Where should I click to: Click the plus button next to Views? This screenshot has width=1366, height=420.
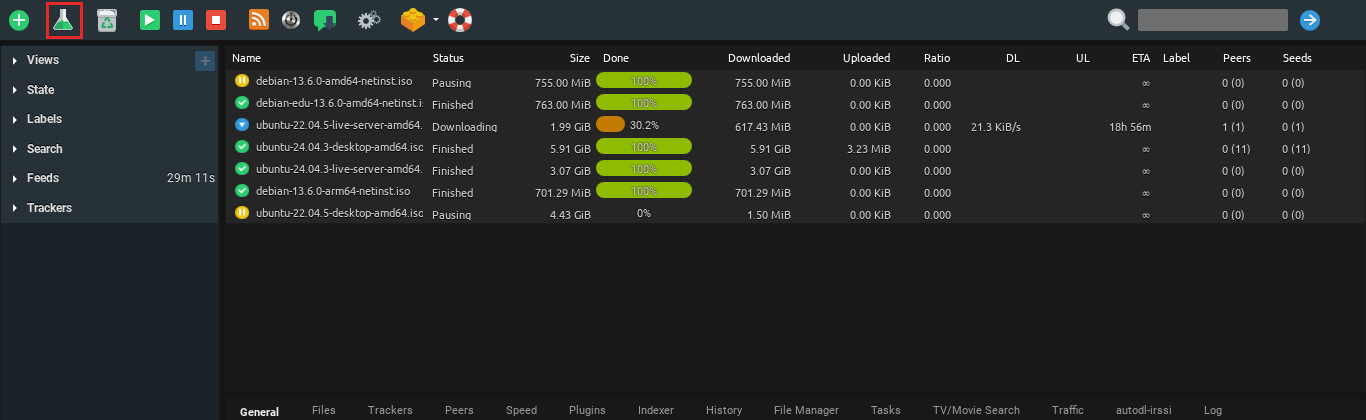(x=205, y=61)
